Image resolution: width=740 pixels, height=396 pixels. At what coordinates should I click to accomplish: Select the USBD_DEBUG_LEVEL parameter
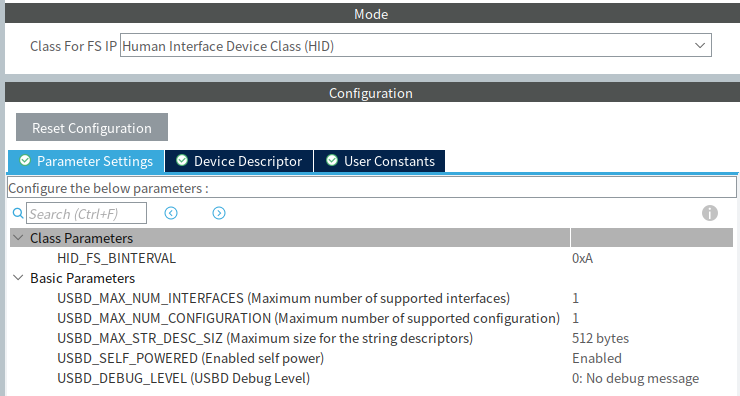183,378
